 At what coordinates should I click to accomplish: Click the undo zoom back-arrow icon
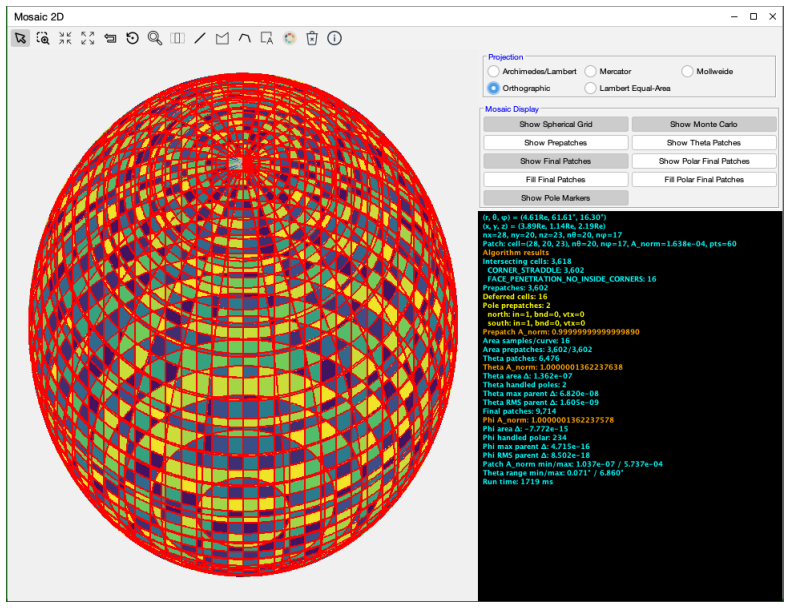pos(110,38)
